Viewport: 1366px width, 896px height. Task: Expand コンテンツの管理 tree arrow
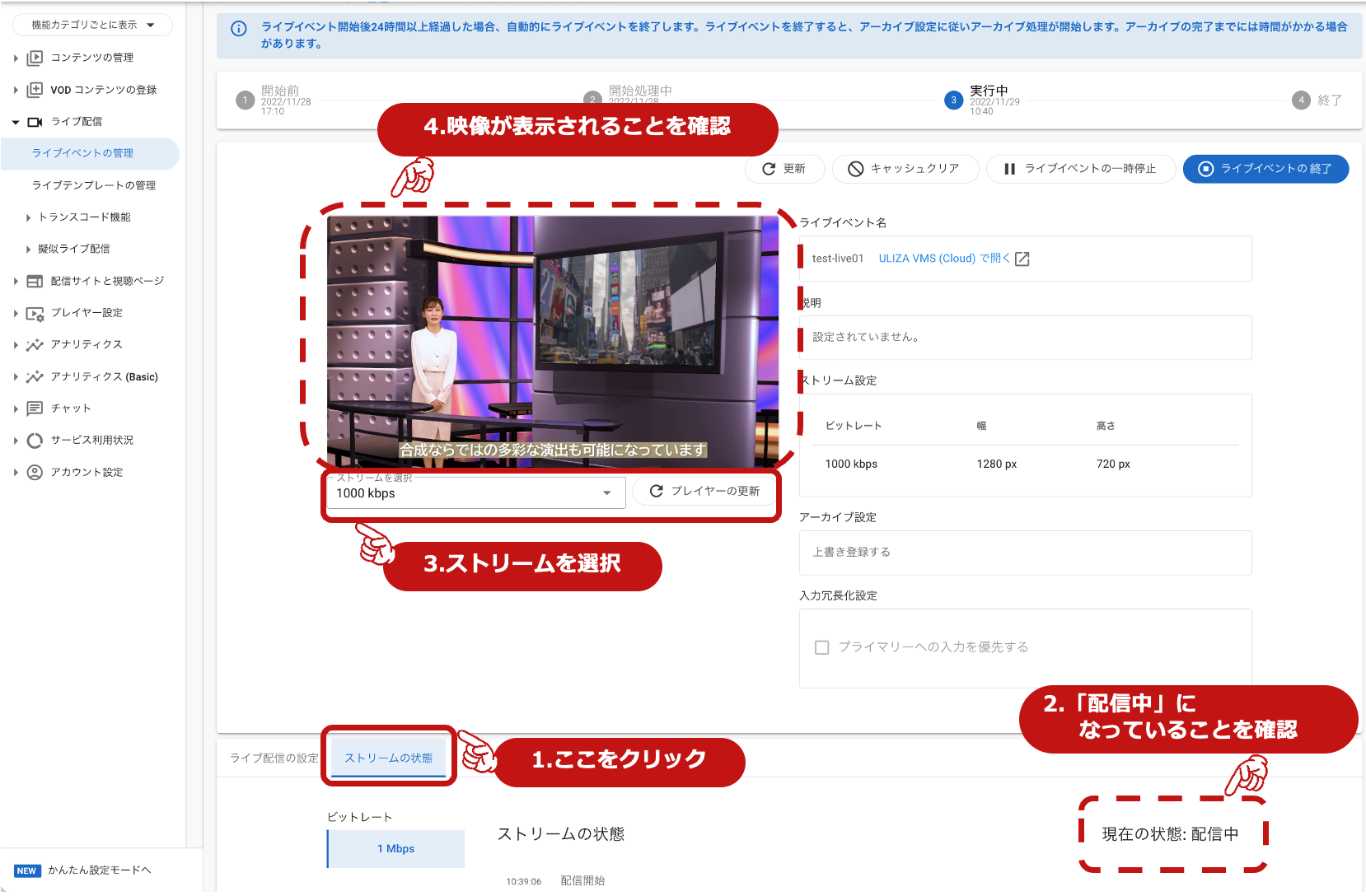coord(16,58)
